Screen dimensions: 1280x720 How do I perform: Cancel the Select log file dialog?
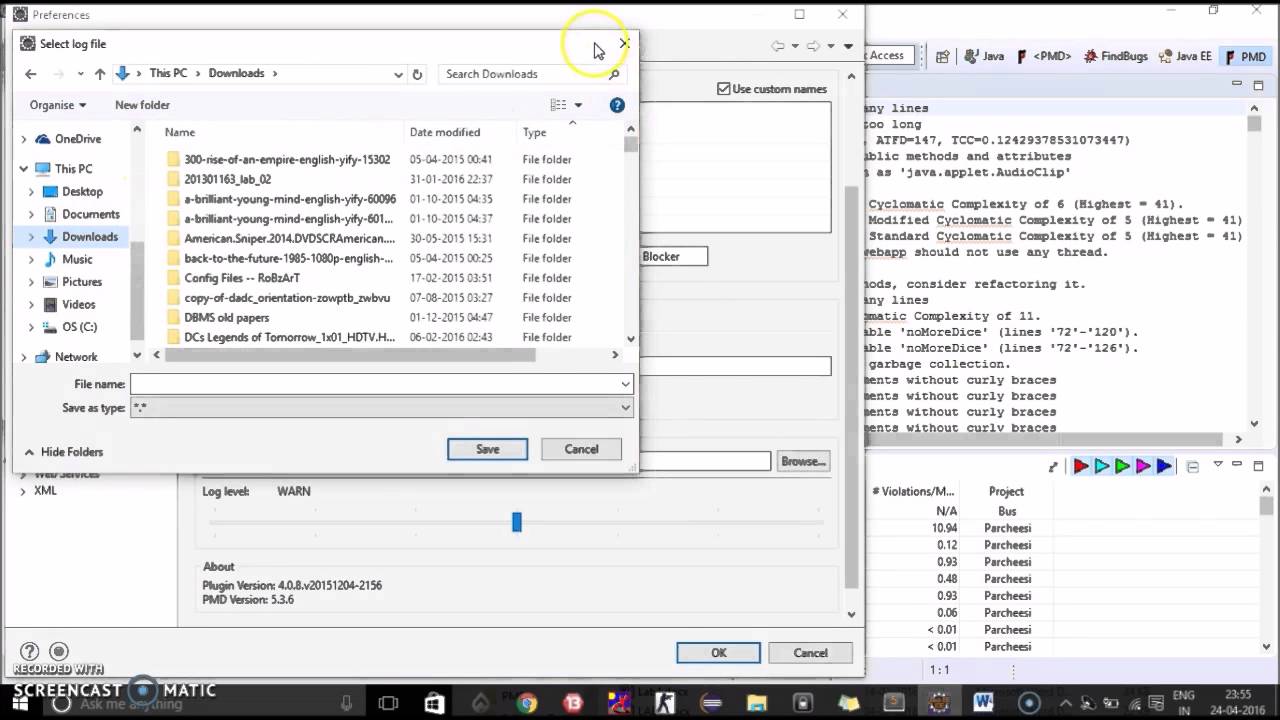[x=581, y=449]
